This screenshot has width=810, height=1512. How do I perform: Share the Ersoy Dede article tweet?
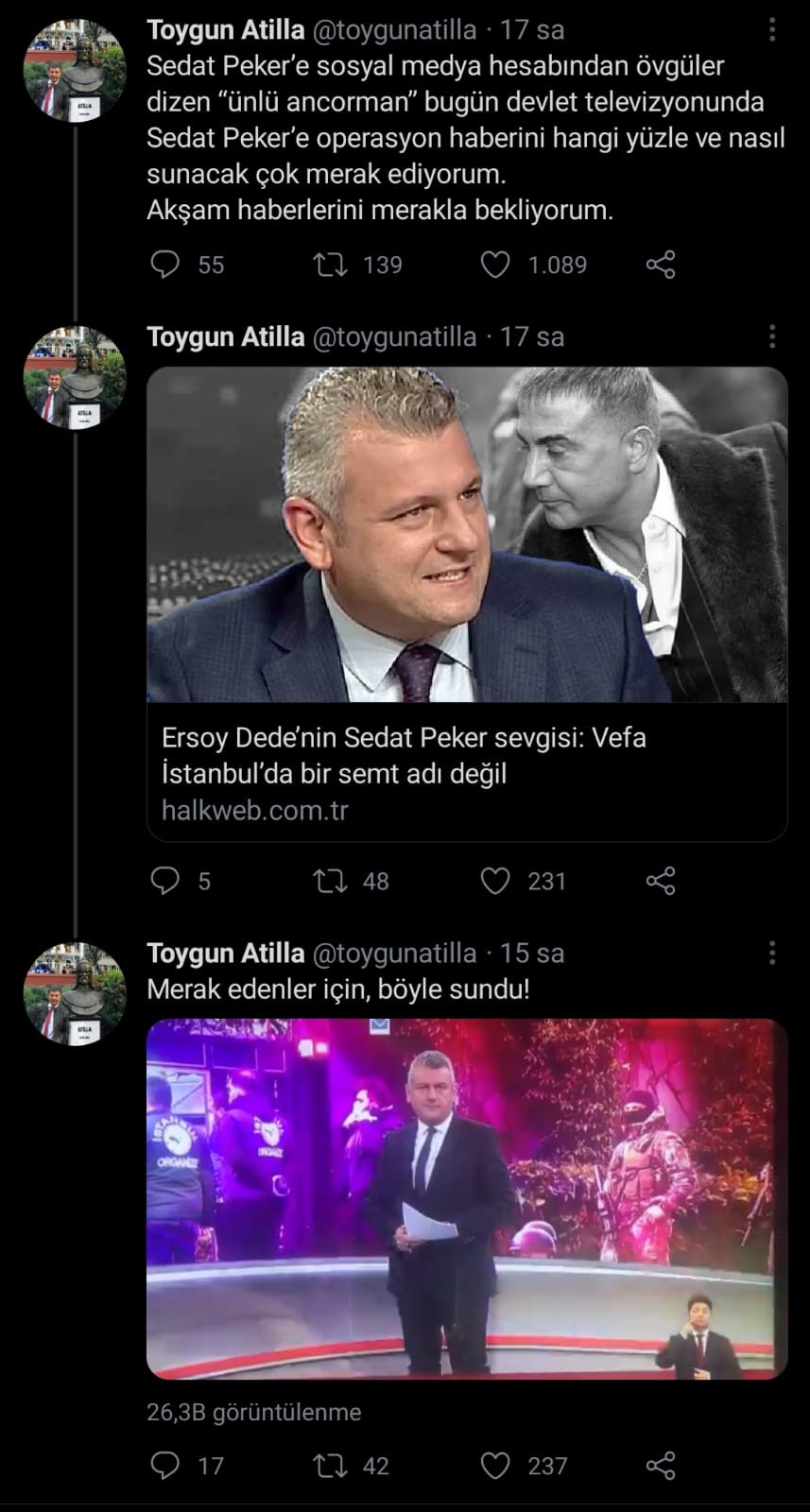click(x=662, y=882)
